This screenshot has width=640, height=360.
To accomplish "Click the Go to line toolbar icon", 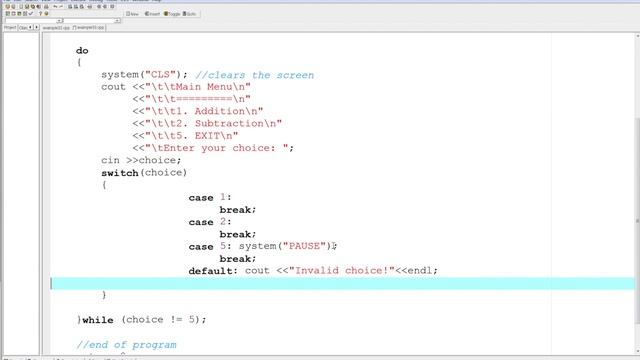I will click(x=90, y=7).
